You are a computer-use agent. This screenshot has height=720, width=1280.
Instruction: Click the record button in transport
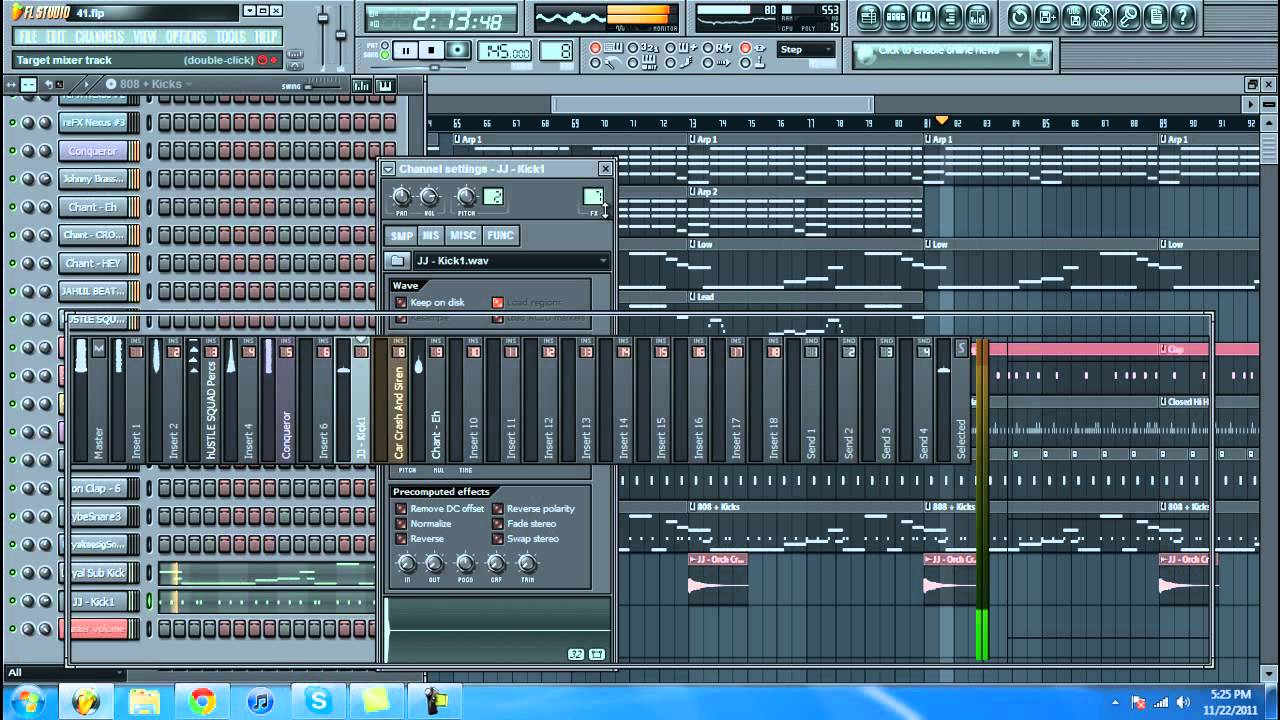458,51
